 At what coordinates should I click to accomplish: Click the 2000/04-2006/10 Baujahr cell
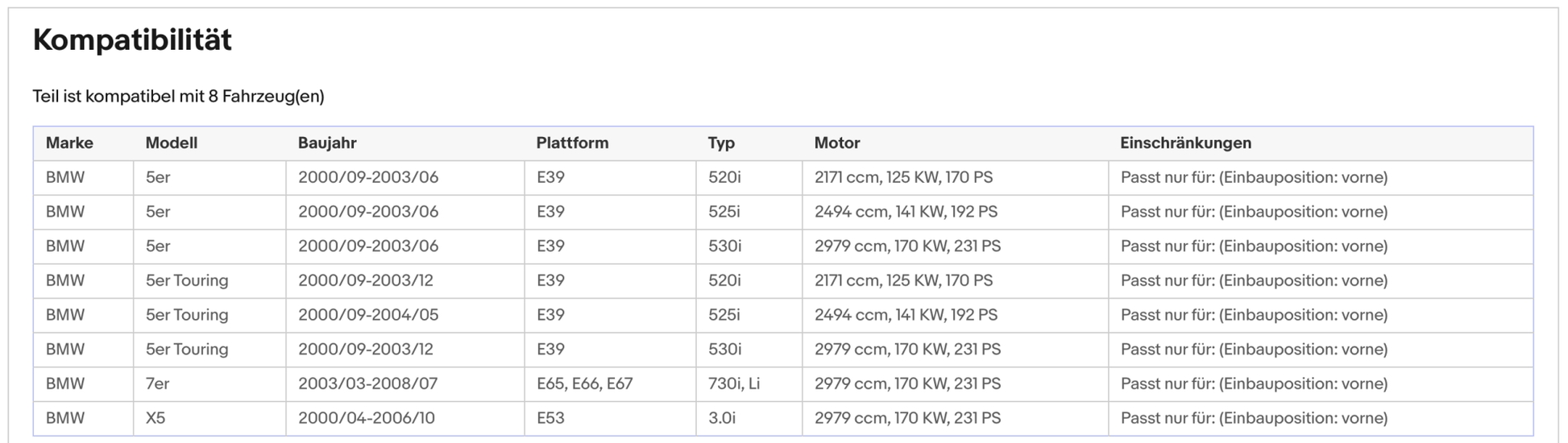(404, 419)
